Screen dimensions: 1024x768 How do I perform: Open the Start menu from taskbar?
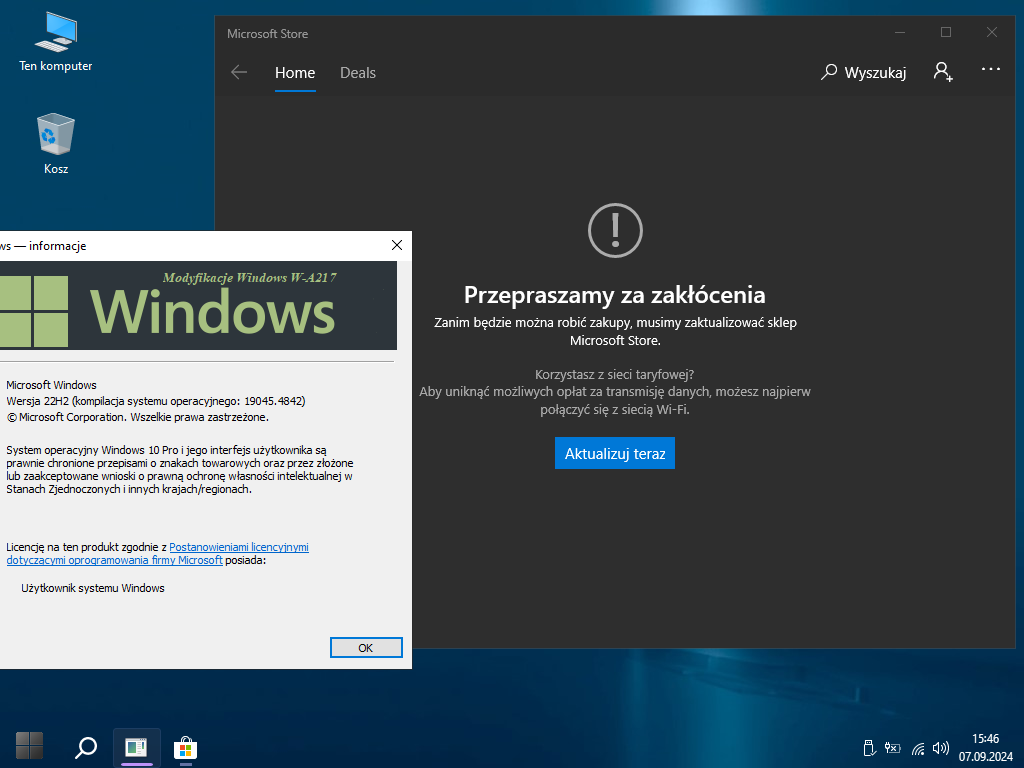coord(30,746)
